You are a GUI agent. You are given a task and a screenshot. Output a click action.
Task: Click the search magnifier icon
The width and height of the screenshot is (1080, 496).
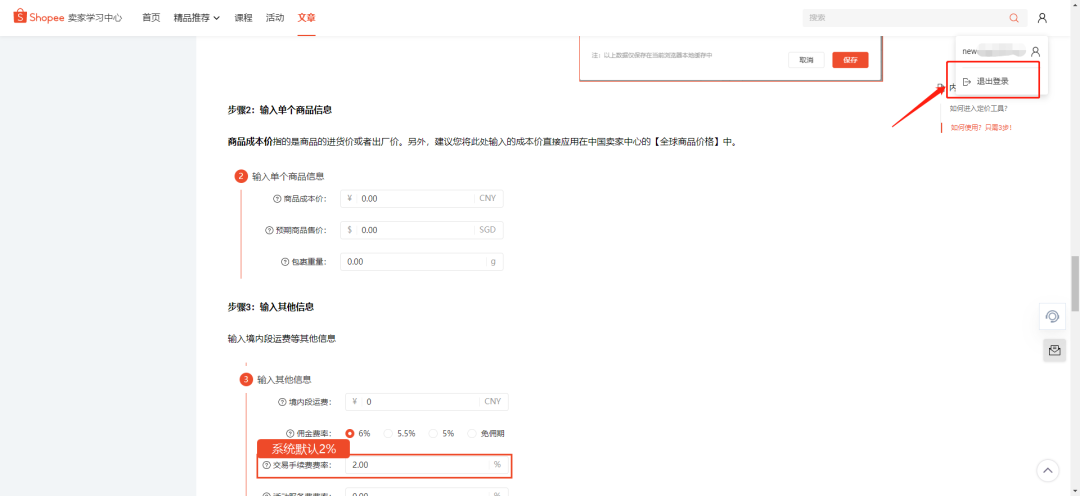[1014, 18]
